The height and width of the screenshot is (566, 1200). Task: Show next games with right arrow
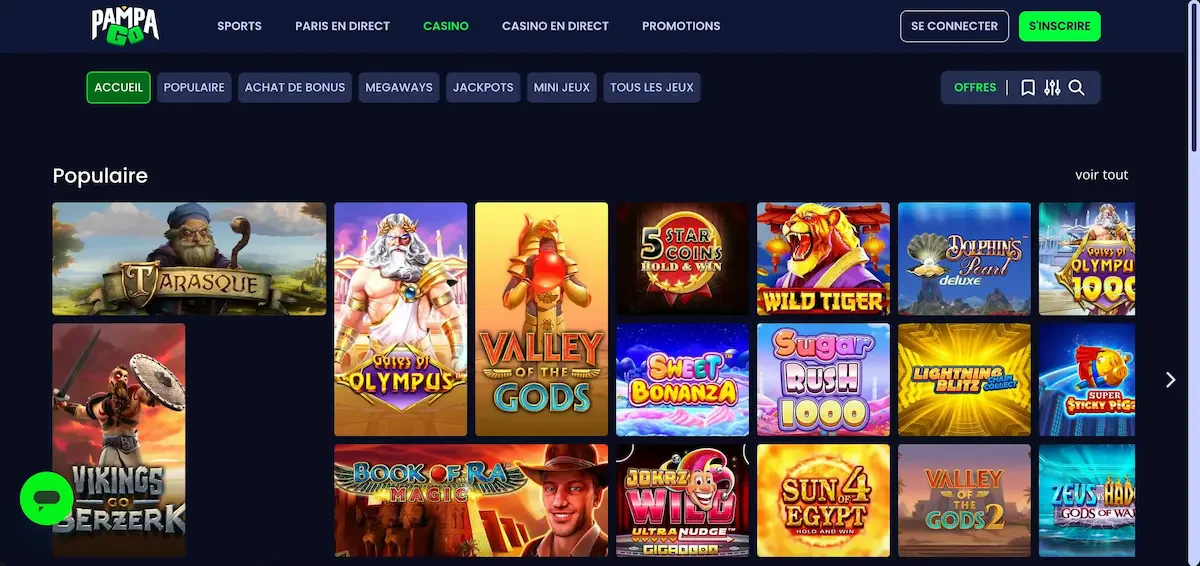click(x=1171, y=380)
